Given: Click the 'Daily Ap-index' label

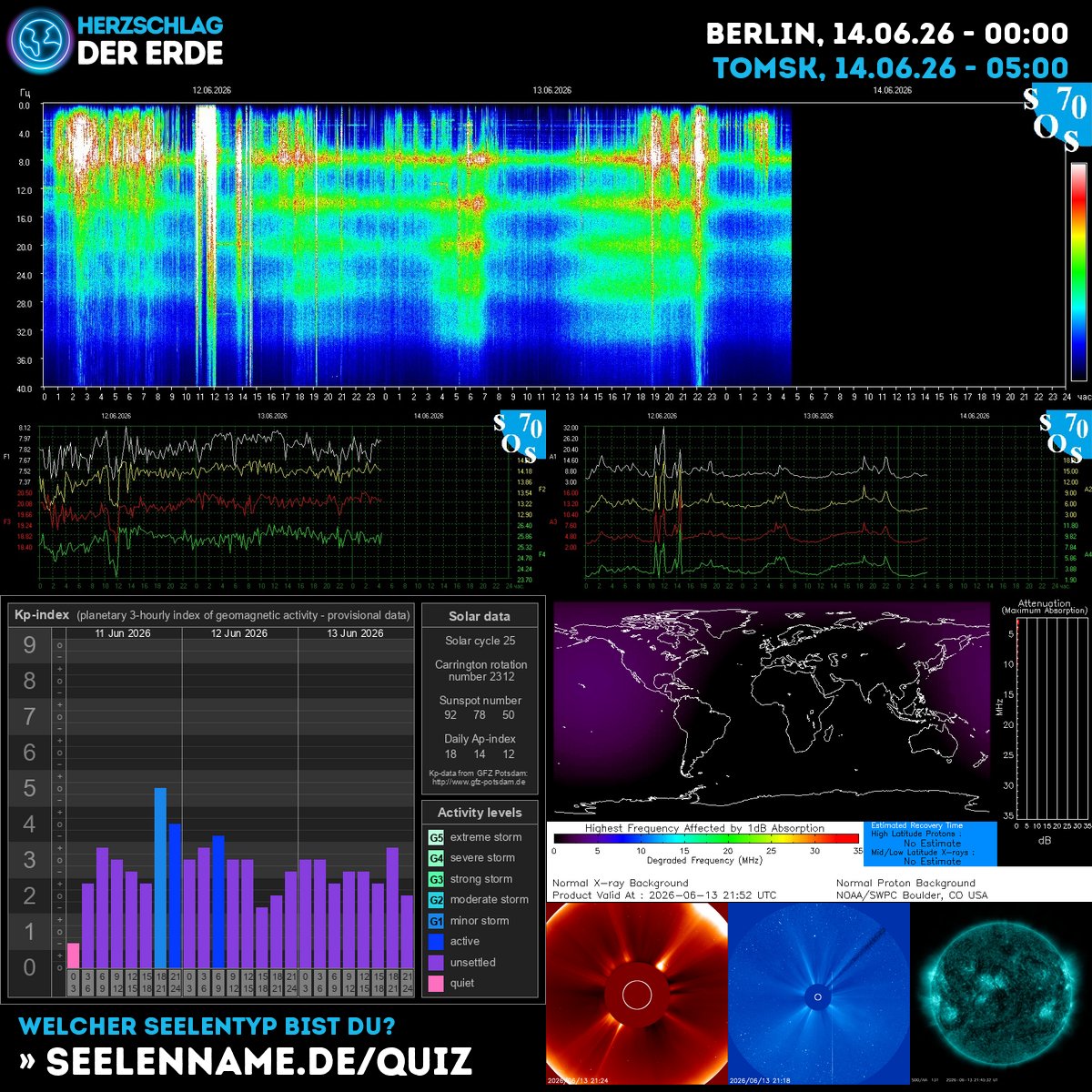Looking at the screenshot, I should point(480,739).
